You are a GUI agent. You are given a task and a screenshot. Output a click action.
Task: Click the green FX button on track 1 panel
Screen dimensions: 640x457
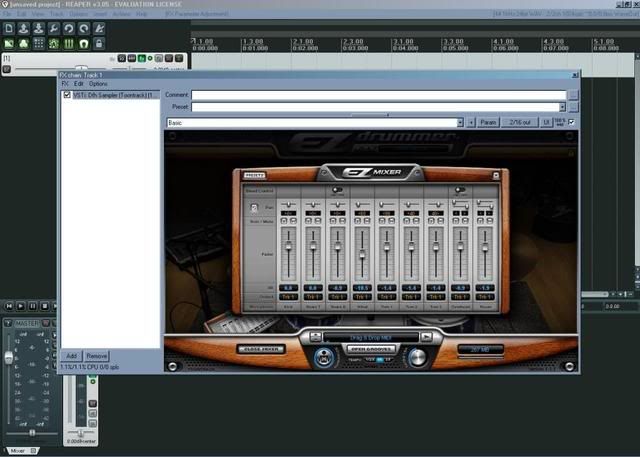pyautogui.click(x=142, y=58)
